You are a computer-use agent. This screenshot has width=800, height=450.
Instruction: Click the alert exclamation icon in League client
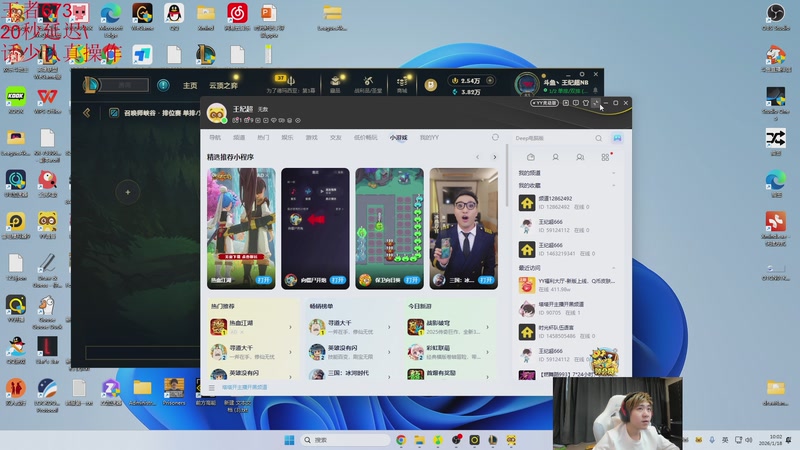click(163, 85)
